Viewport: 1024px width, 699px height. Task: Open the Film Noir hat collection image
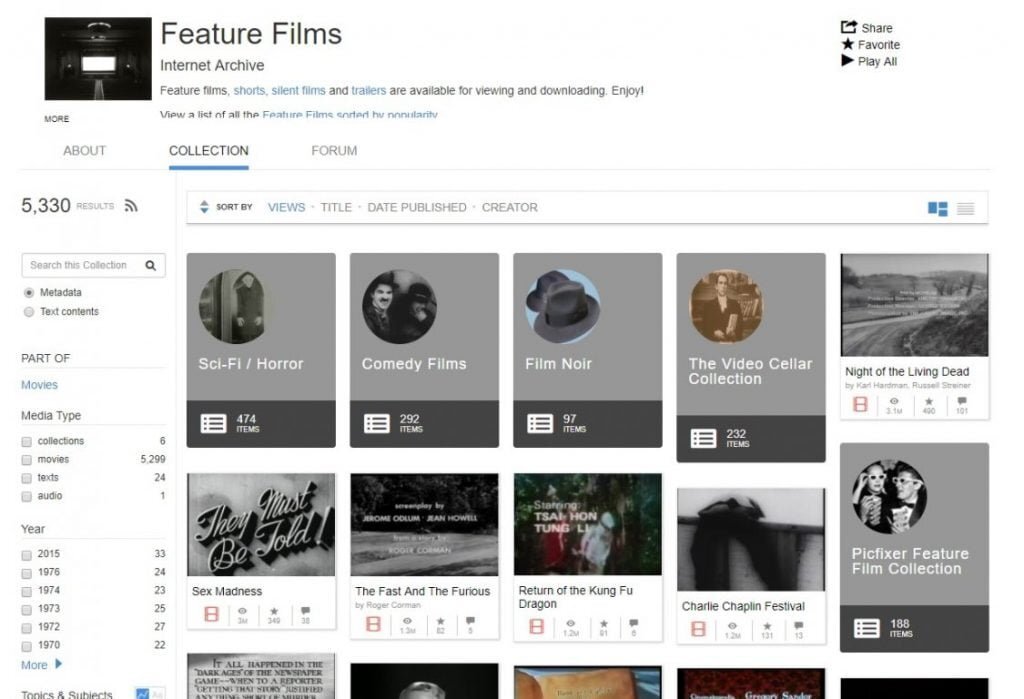tap(563, 306)
